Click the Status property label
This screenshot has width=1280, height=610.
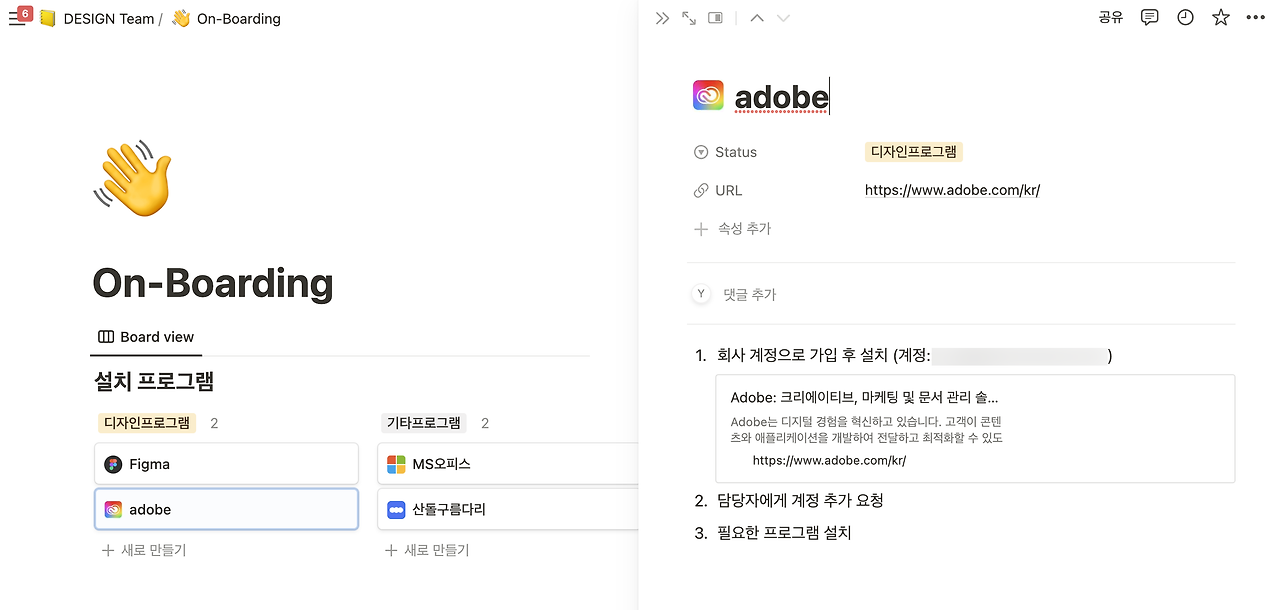(x=736, y=152)
